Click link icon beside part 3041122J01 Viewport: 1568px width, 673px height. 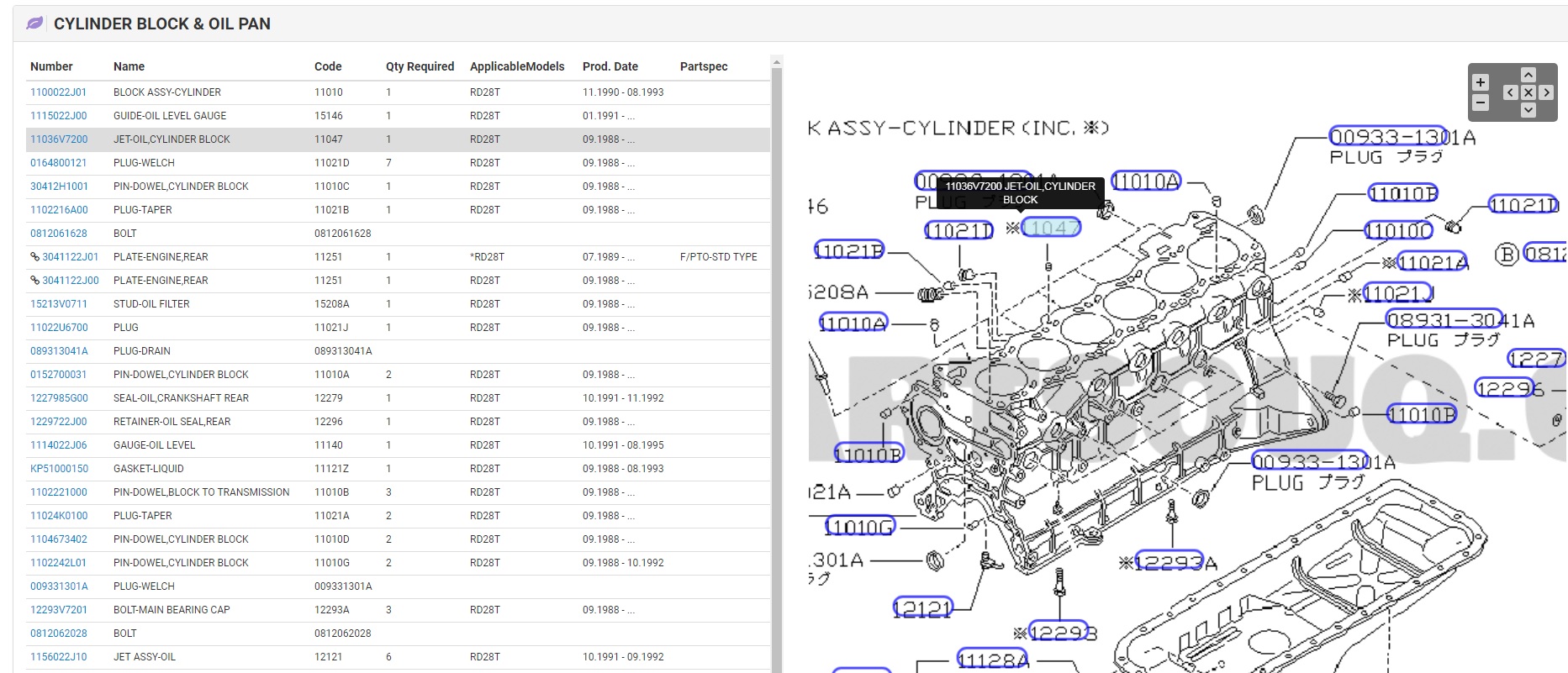click(x=34, y=257)
